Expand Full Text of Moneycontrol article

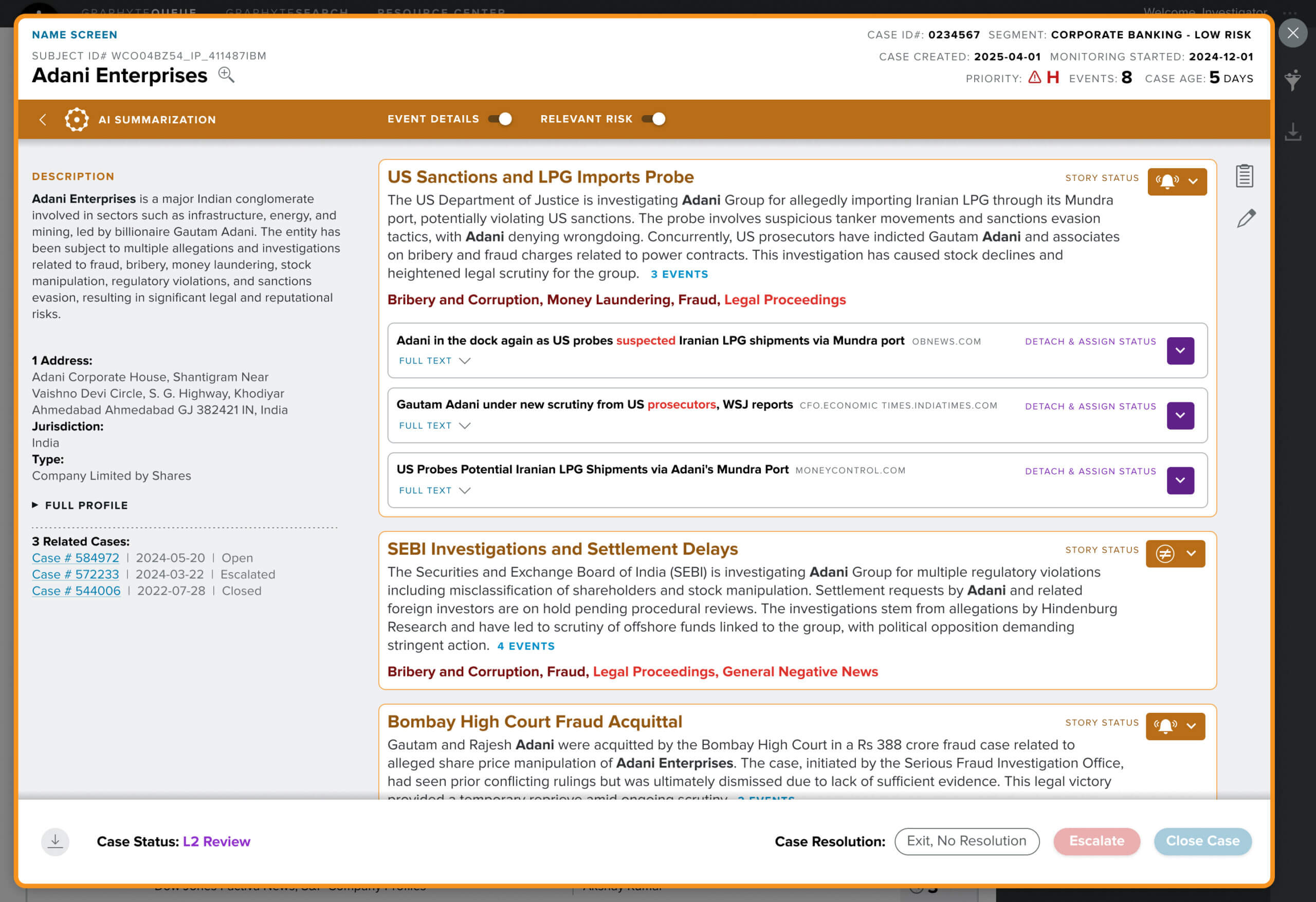point(434,490)
